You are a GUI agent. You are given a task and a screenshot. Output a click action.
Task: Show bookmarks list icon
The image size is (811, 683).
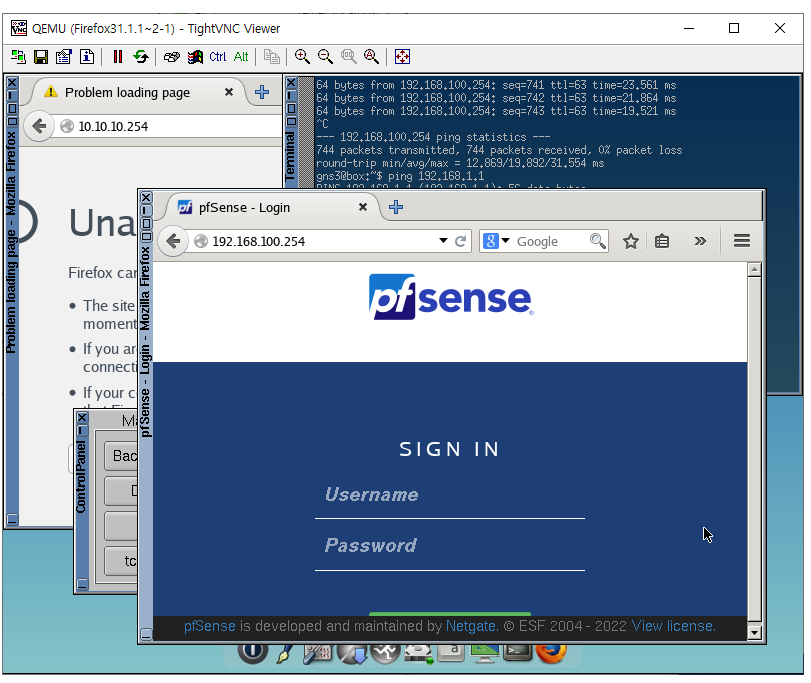click(x=662, y=241)
